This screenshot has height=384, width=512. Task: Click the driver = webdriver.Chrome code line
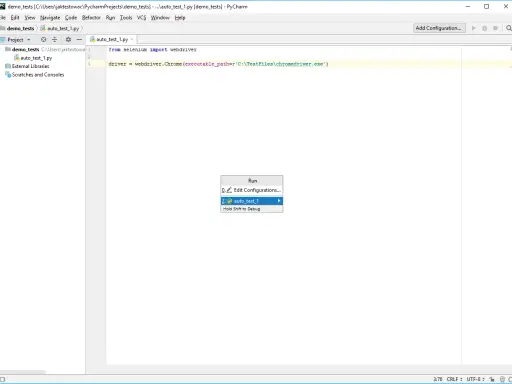218,64
